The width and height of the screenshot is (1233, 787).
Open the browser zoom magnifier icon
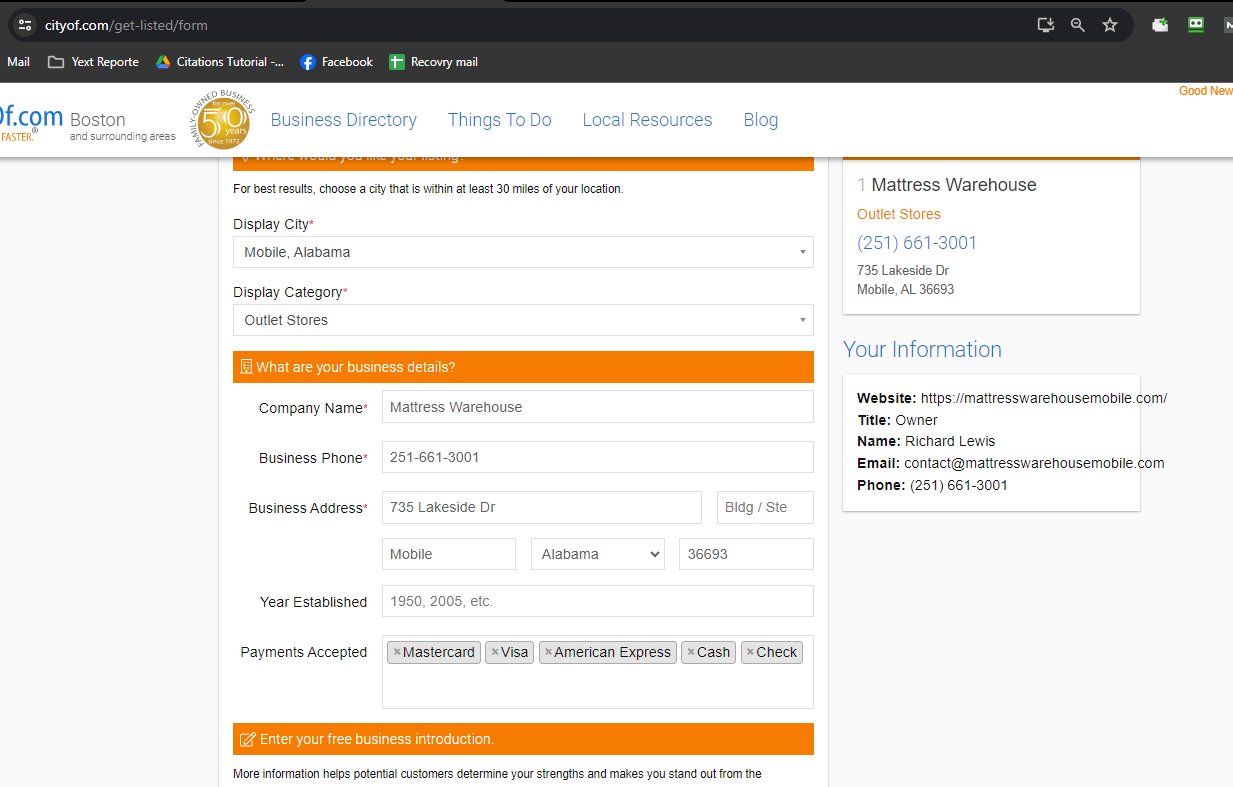click(1077, 25)
